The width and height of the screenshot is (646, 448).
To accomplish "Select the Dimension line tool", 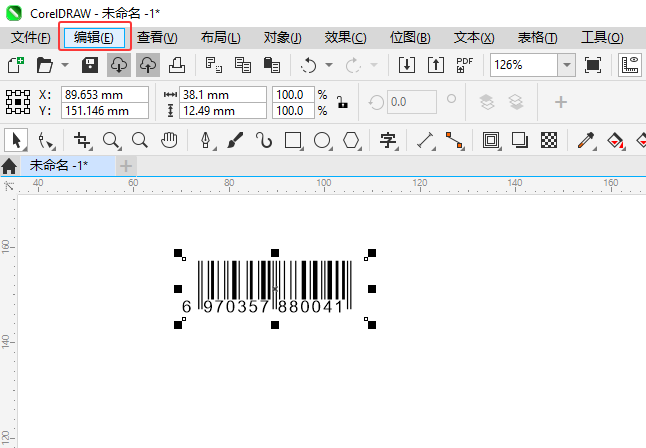I will click(x=426, y=141).
